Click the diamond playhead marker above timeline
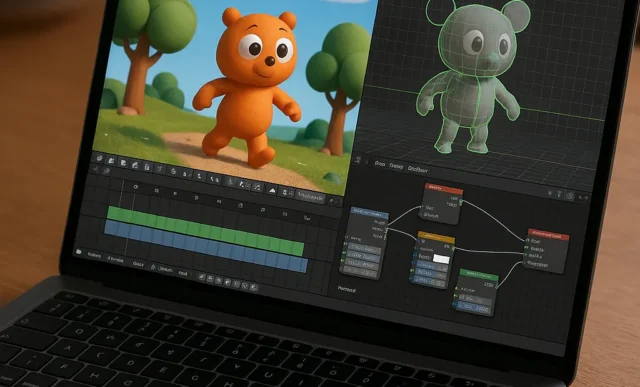Viewport: 640px width, 387px height. pos(136,187)
